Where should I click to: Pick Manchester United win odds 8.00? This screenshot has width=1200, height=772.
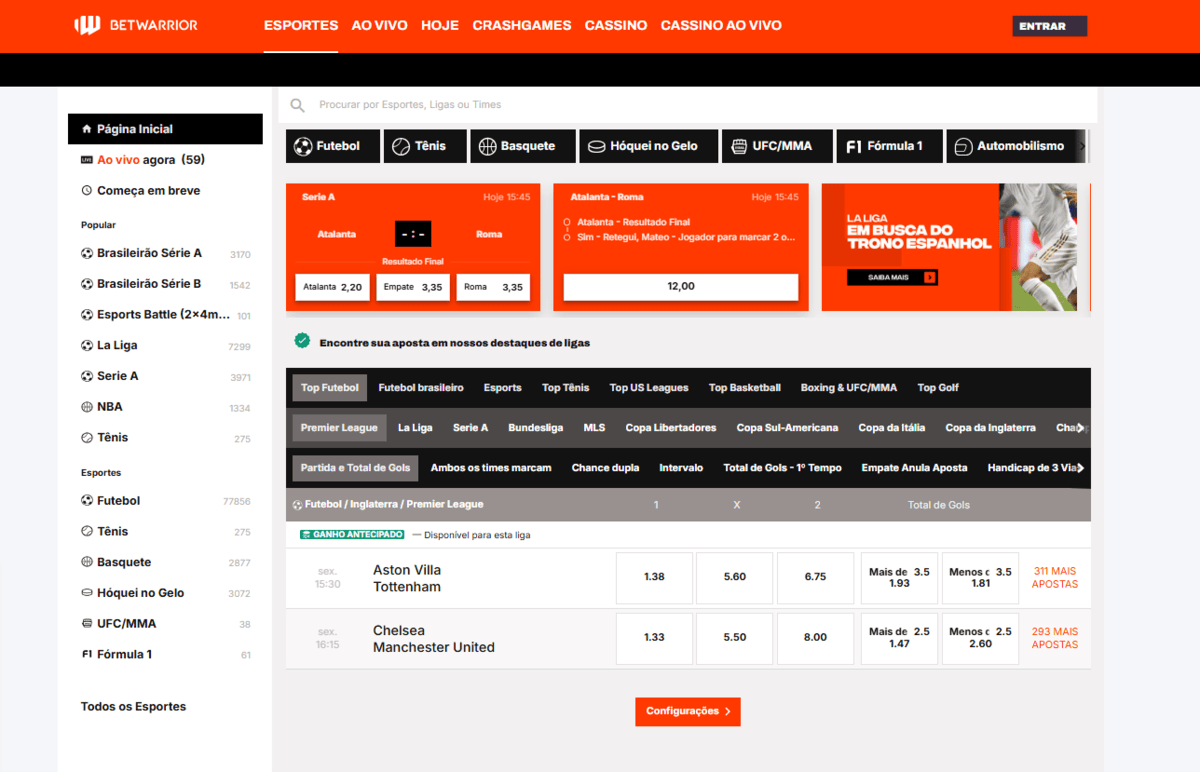[x=815, y=638]
